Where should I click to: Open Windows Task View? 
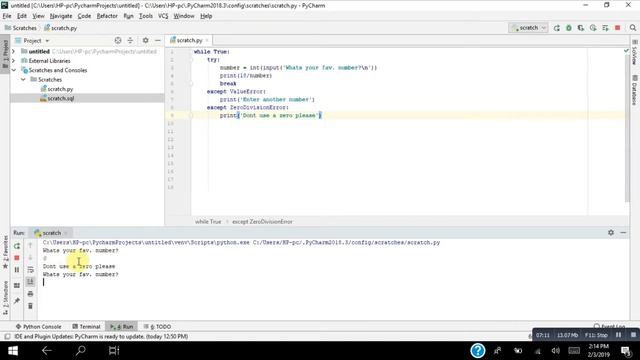(x=114, y=351)
